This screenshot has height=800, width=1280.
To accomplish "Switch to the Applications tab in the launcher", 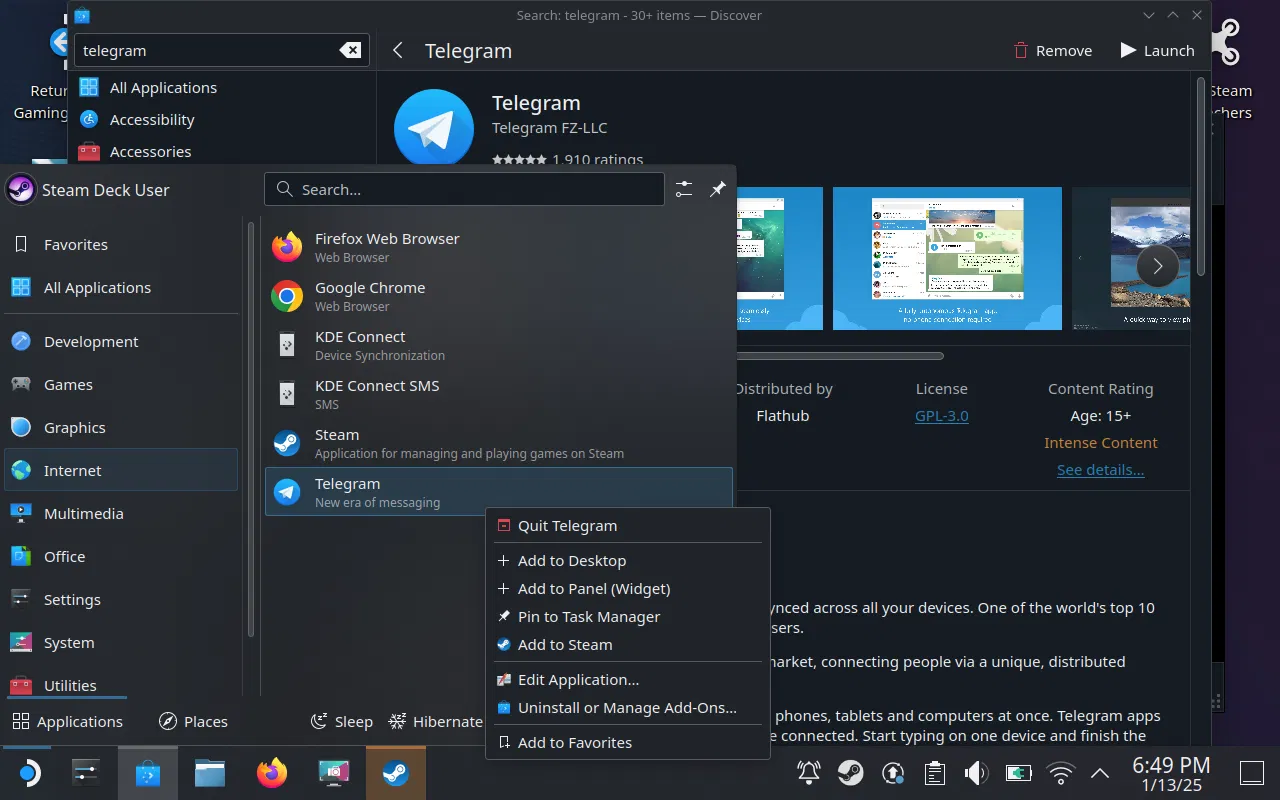I will point(67,722).
